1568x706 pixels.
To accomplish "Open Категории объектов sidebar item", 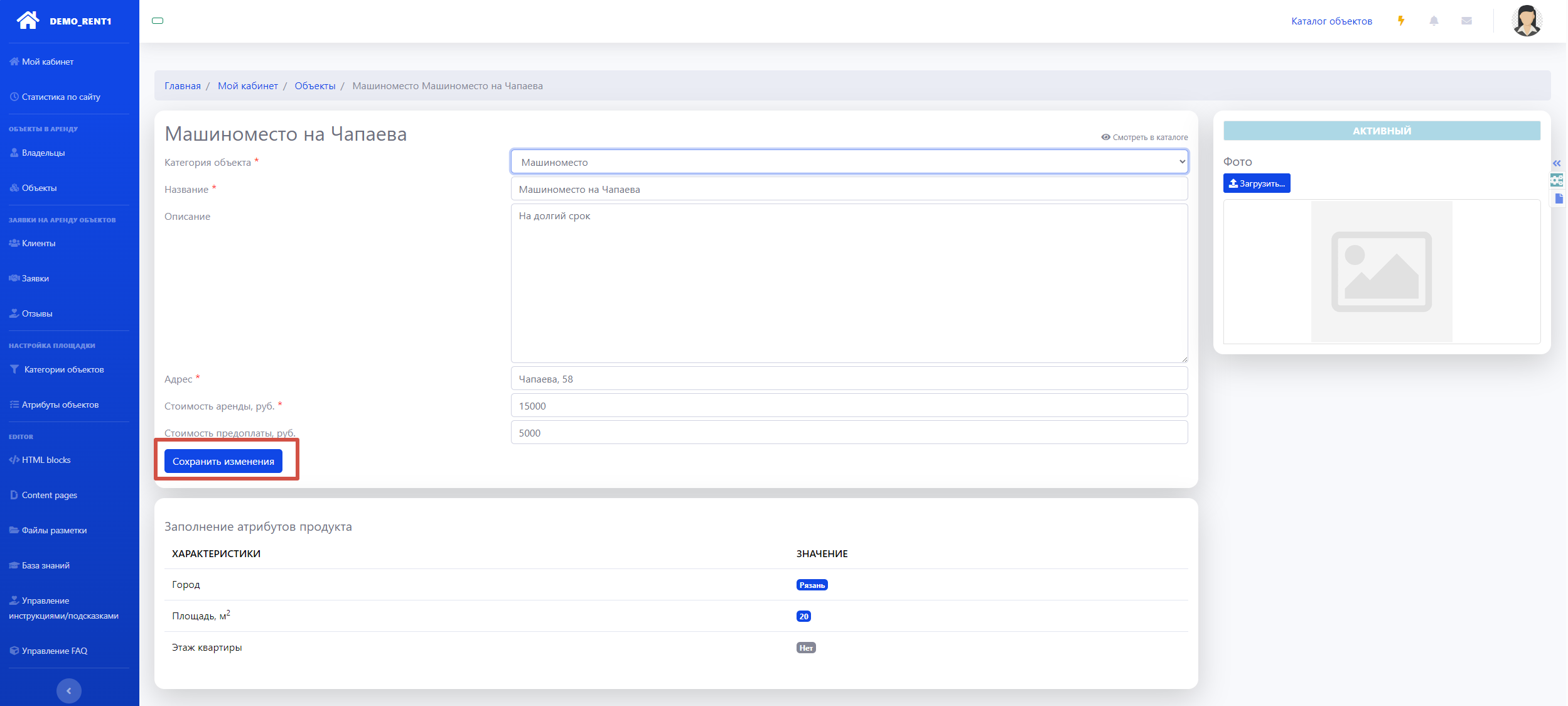I will [63, 369].
